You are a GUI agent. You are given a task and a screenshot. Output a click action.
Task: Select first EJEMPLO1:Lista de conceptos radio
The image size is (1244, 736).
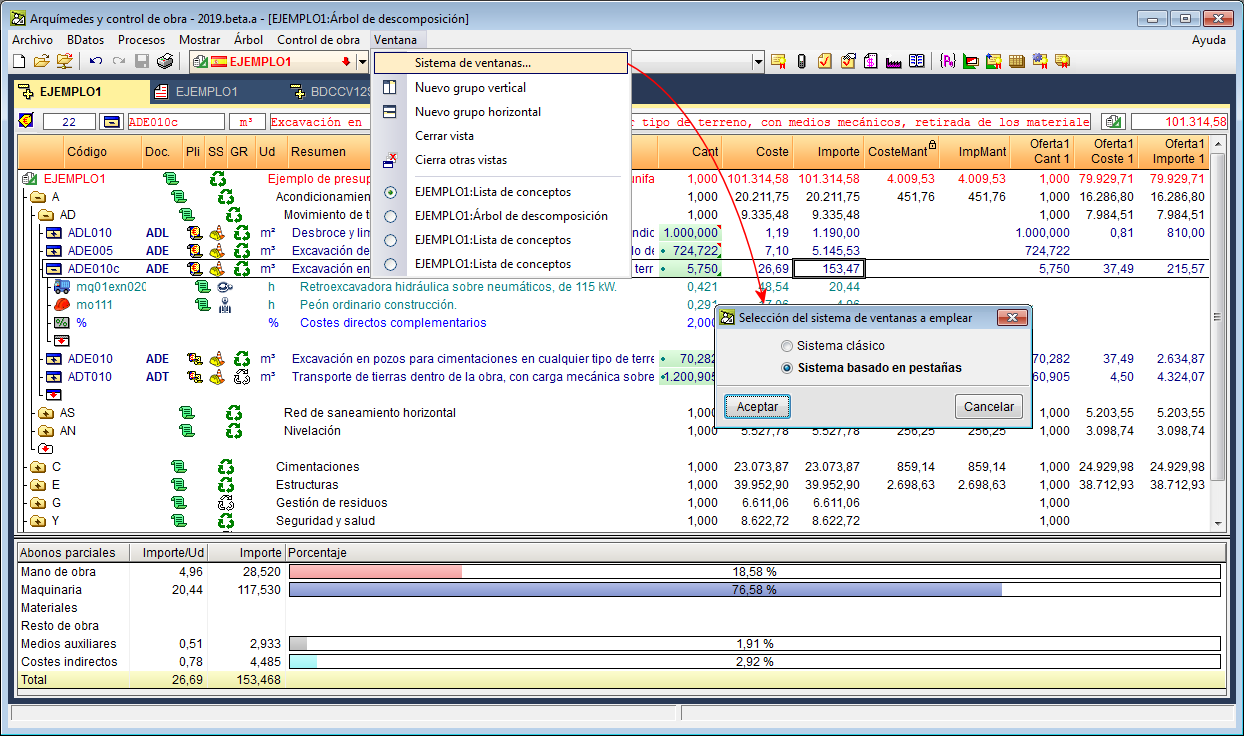(x=390, y=192)
